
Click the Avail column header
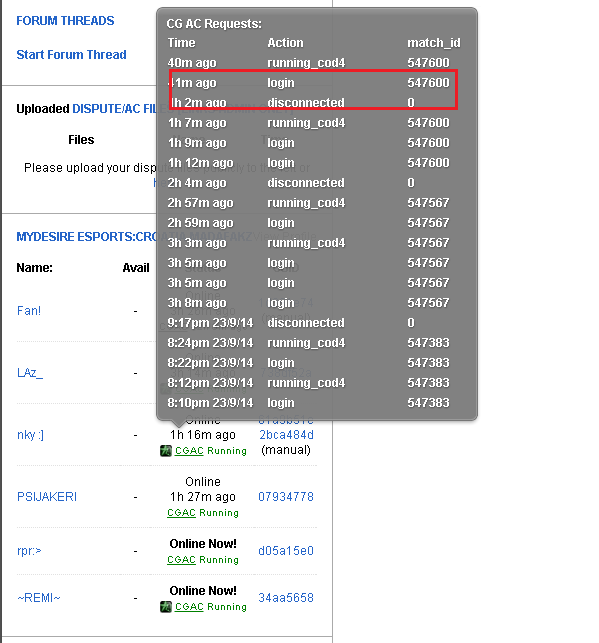[136, 268]
